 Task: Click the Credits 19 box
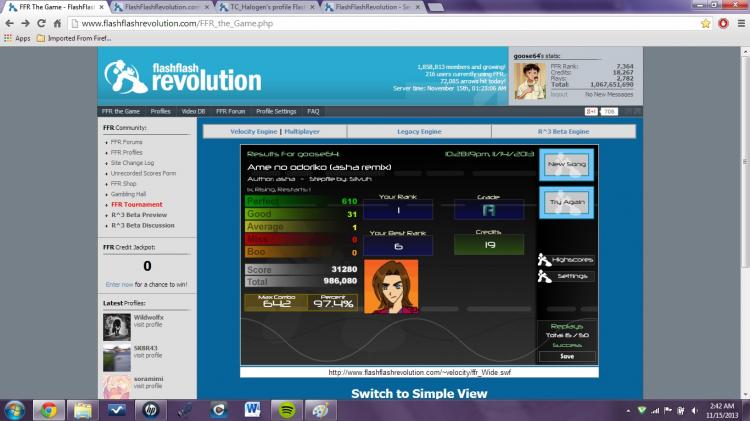coord(489,245)
